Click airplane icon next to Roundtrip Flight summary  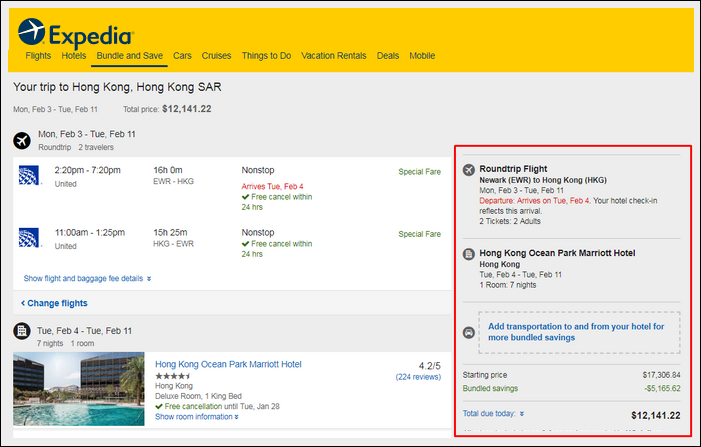pos(469,170)
